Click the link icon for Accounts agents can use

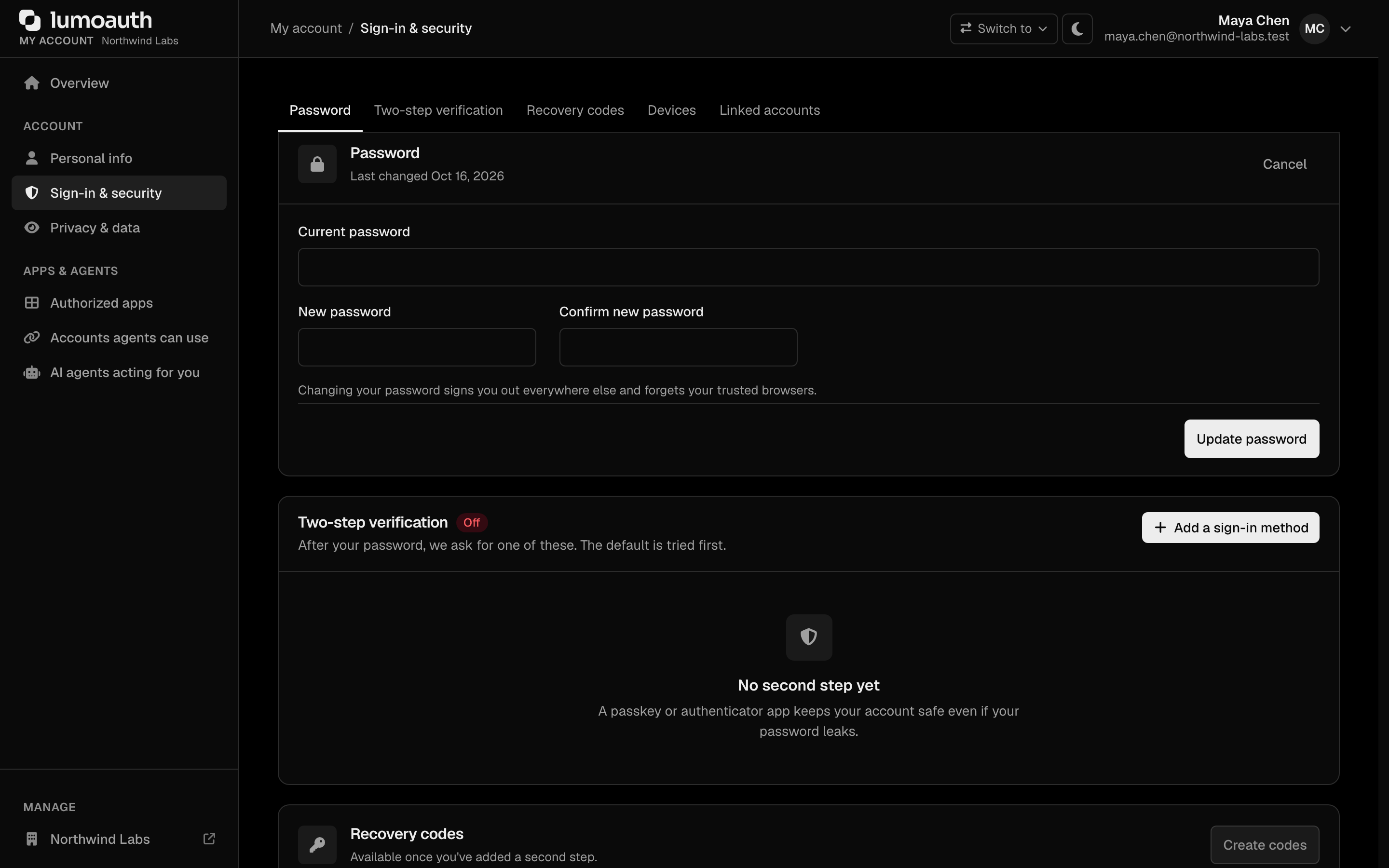pos(31,338)
